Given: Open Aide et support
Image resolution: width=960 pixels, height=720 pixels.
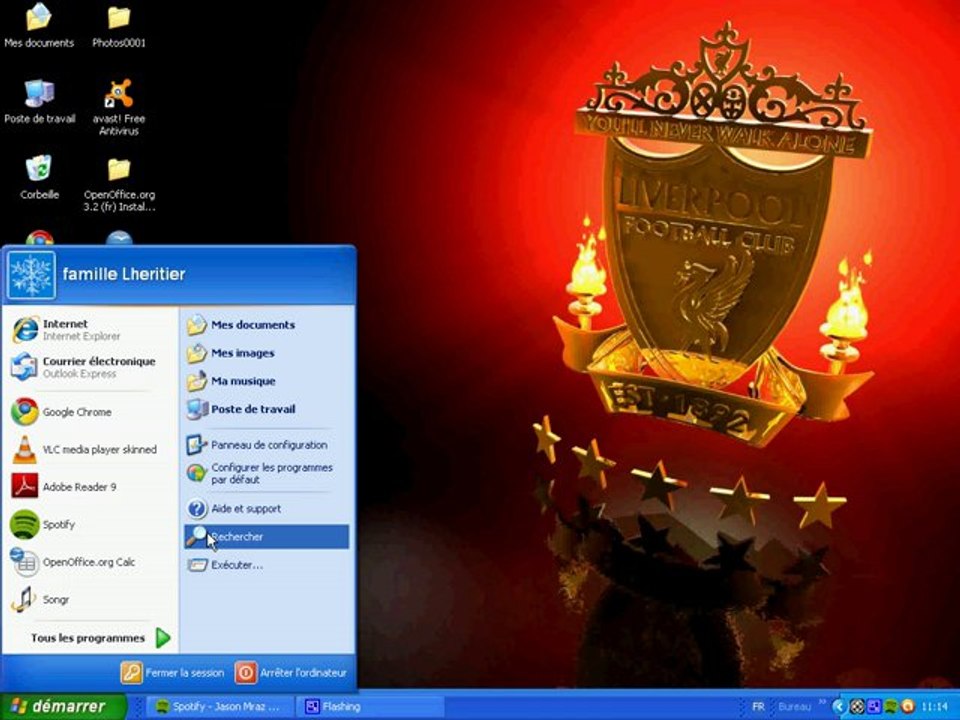Looking at the screenshot, I should pos(266,509).
